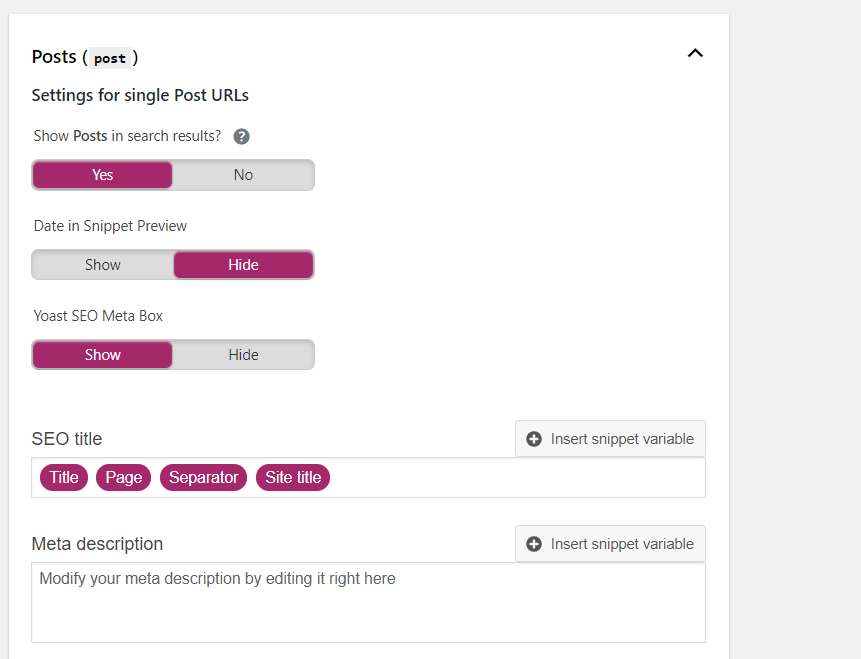Image resolution: width=861 pixels, height=659 pixels.
Task: Select the Separator snippet variable tag
Action: point(203,477)
